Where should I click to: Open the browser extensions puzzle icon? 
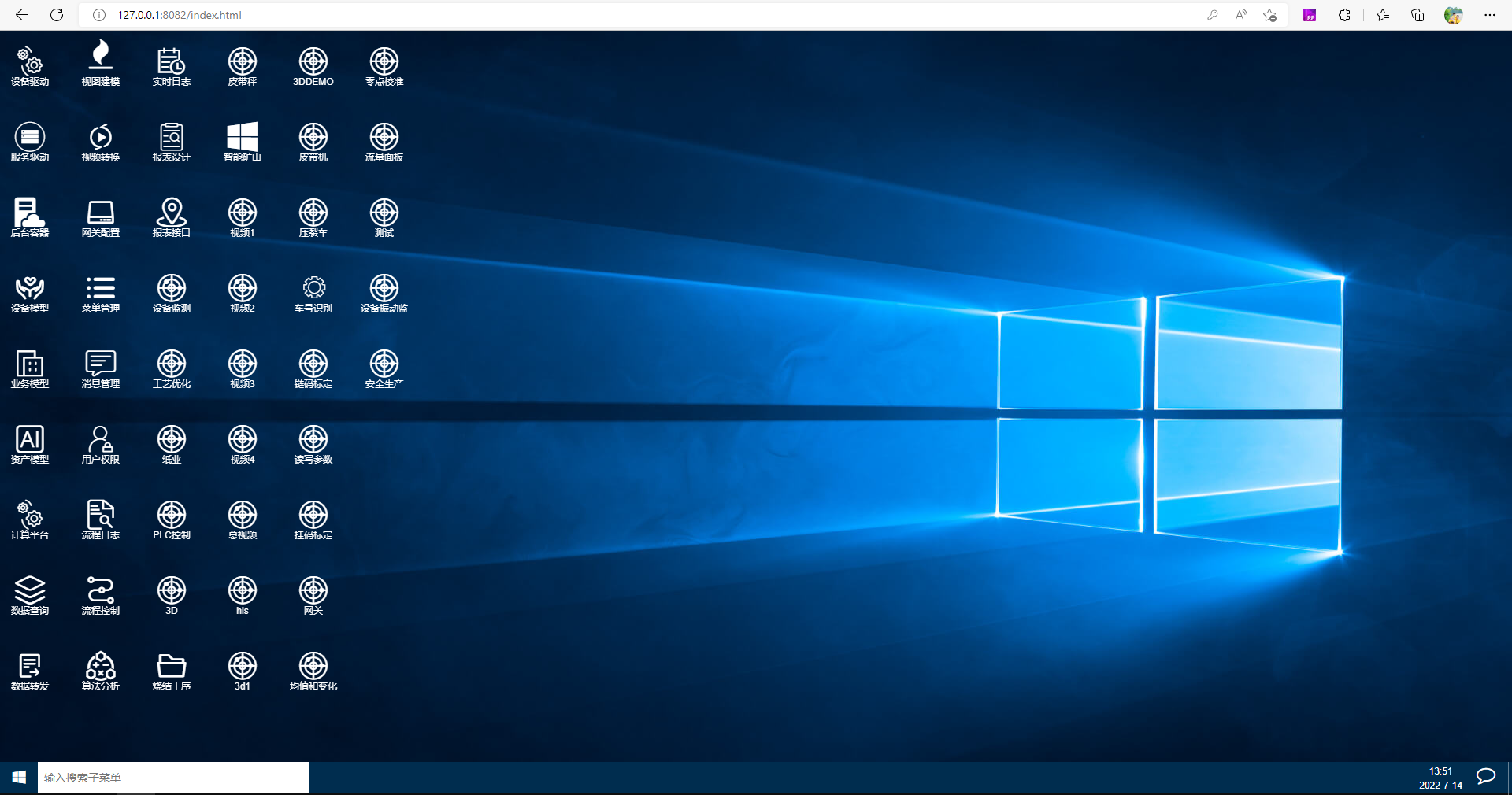(x=1344, y=15)
